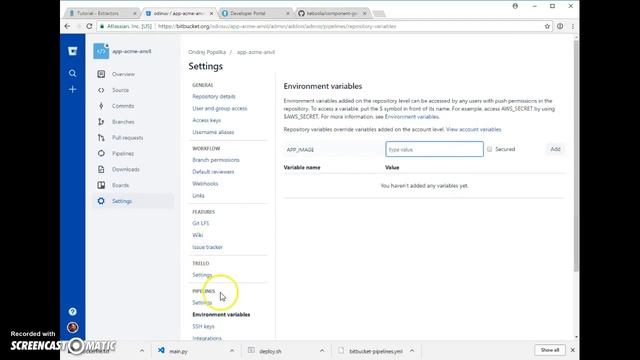This screenshot has width=640, height=360.
Task: Click the Boards icon
Action: pos(101,185)
